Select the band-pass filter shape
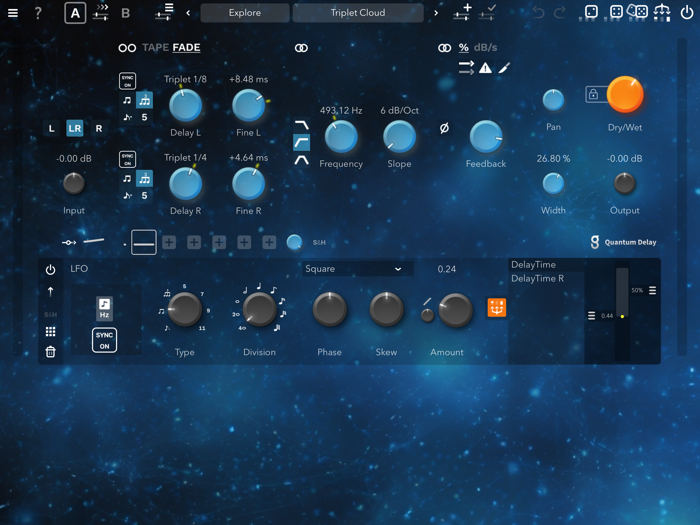Viewport: 700px width, 525px height. (302, 160)
